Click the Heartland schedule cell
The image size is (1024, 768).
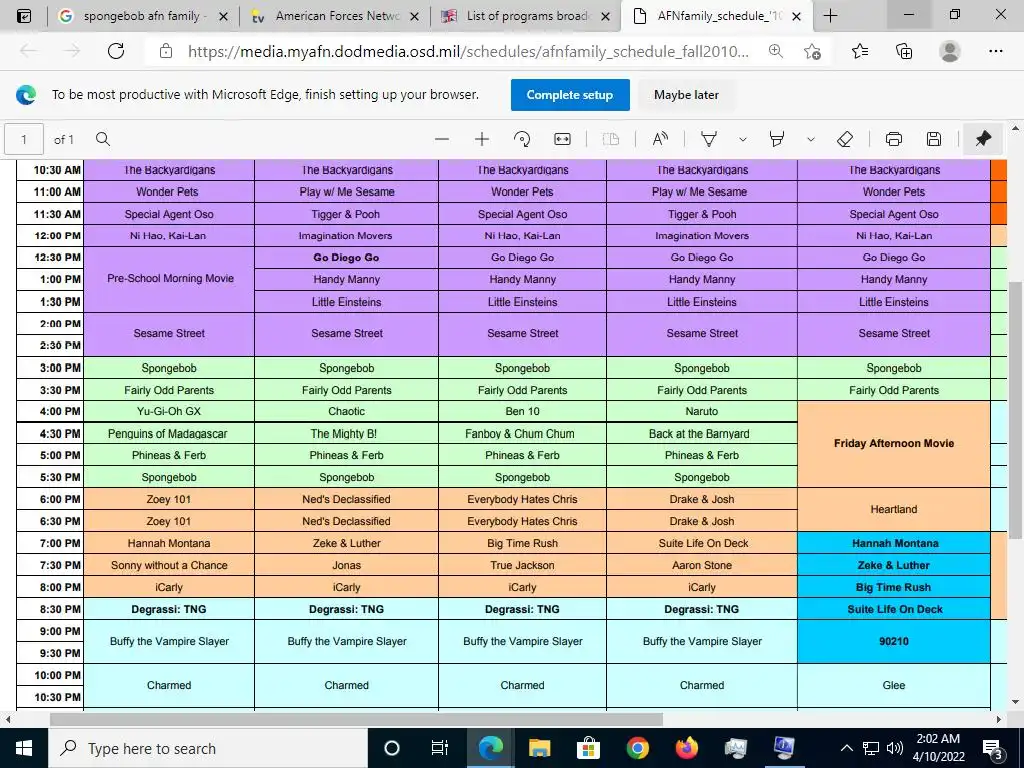pos(894,509)
